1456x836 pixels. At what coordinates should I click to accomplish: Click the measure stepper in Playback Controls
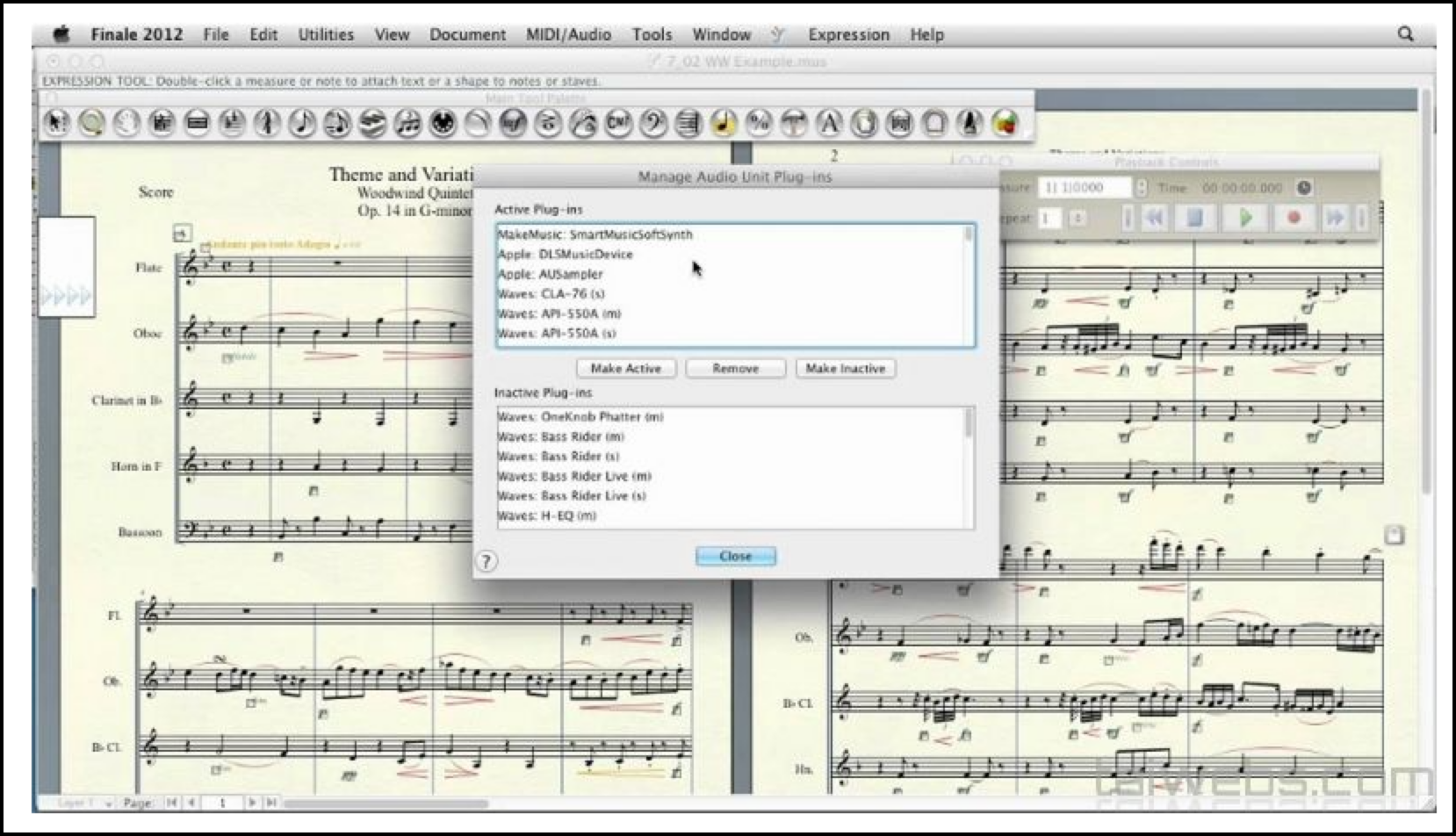click(x=1142, y=187)
